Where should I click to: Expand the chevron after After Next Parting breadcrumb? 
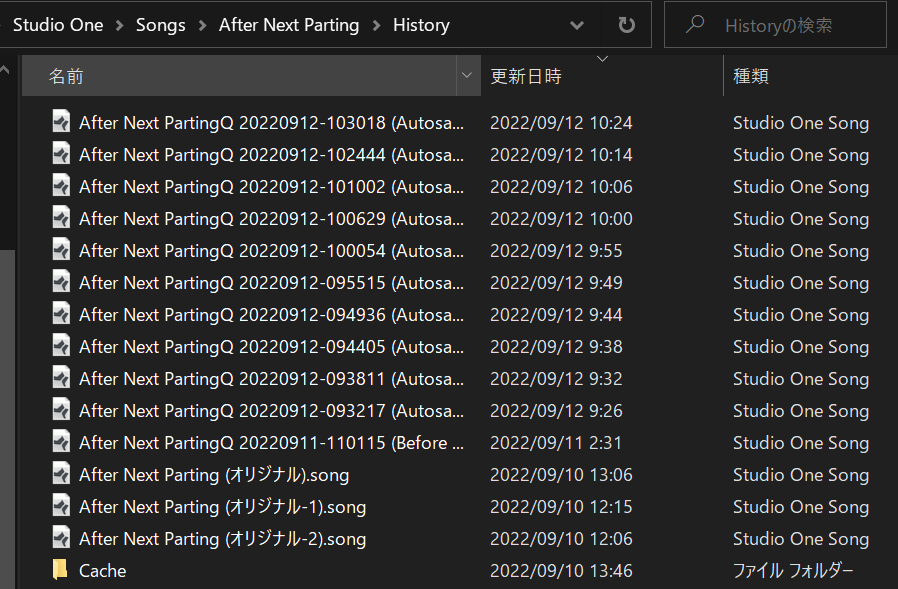376,25
